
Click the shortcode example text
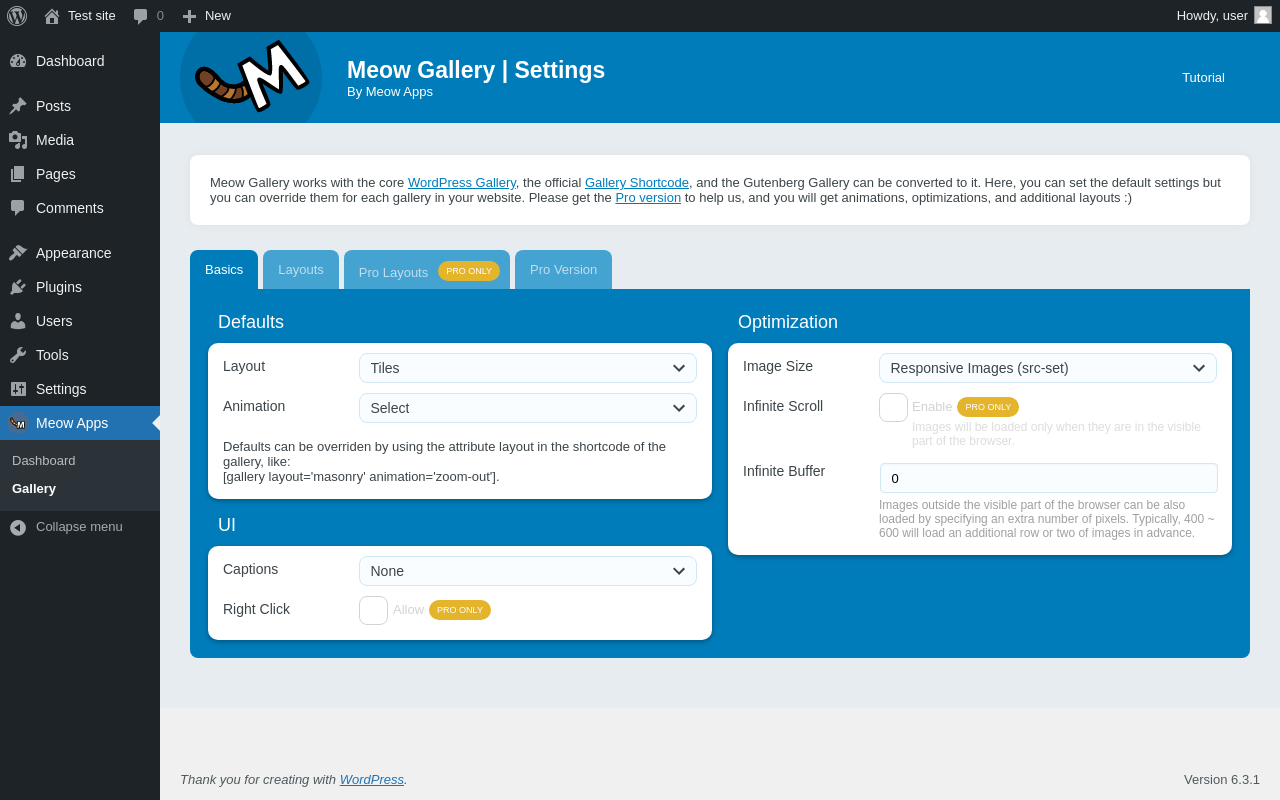coord(361,477)
